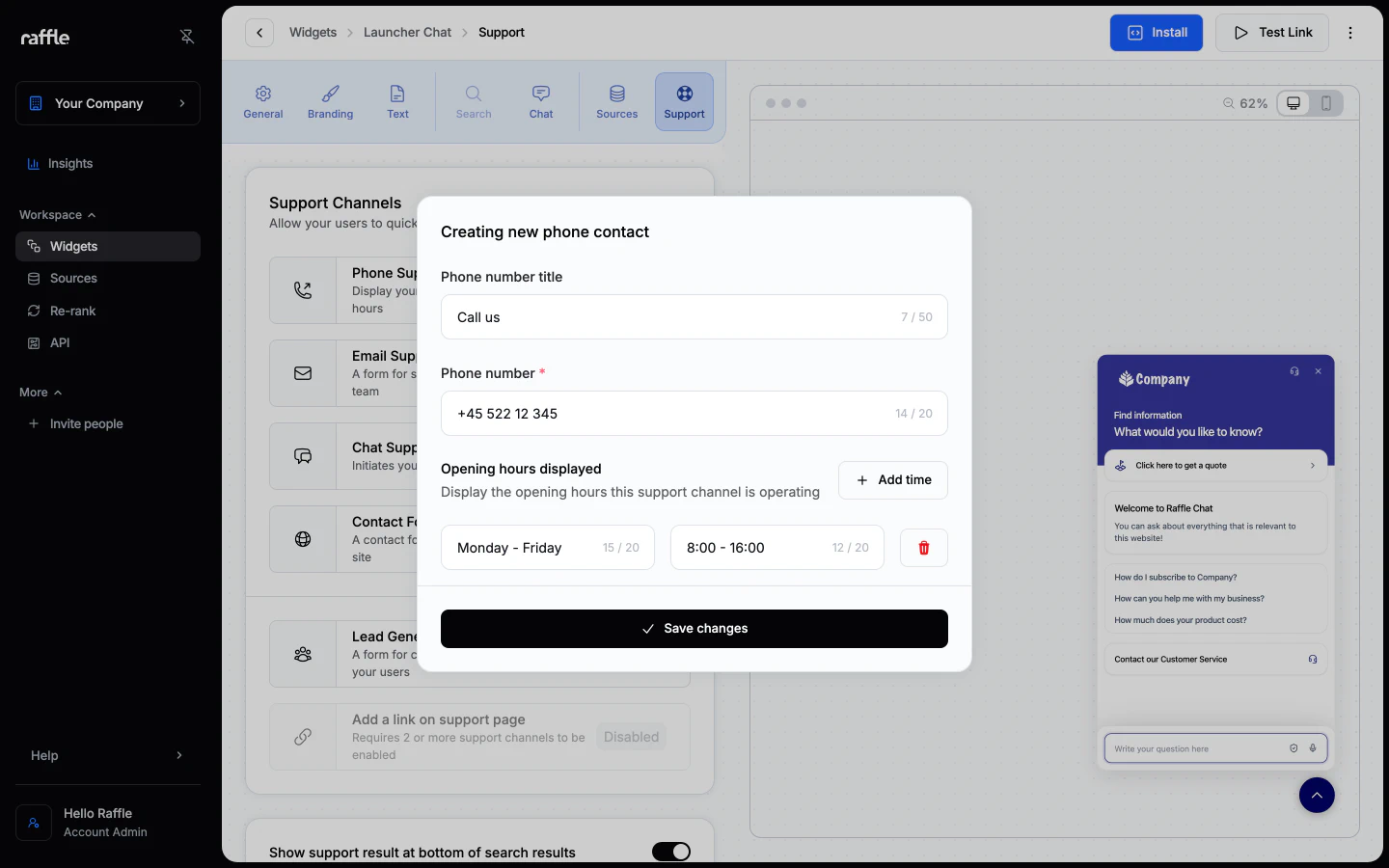Viewport: 1389px width, 868px height.
Task: Go to Insights in sidebar
Action: [108, 164]
